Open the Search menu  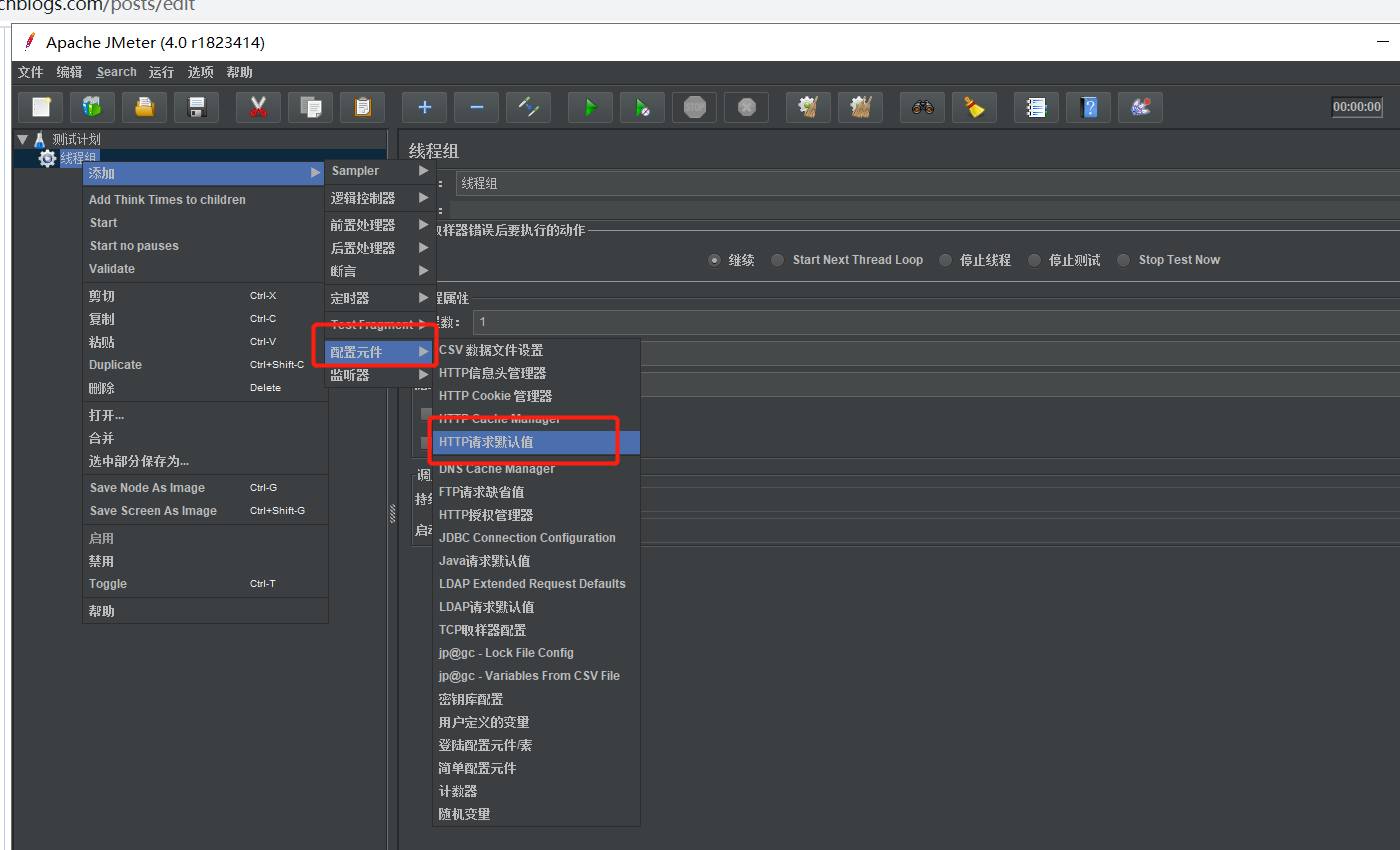[x=116, y=72]
